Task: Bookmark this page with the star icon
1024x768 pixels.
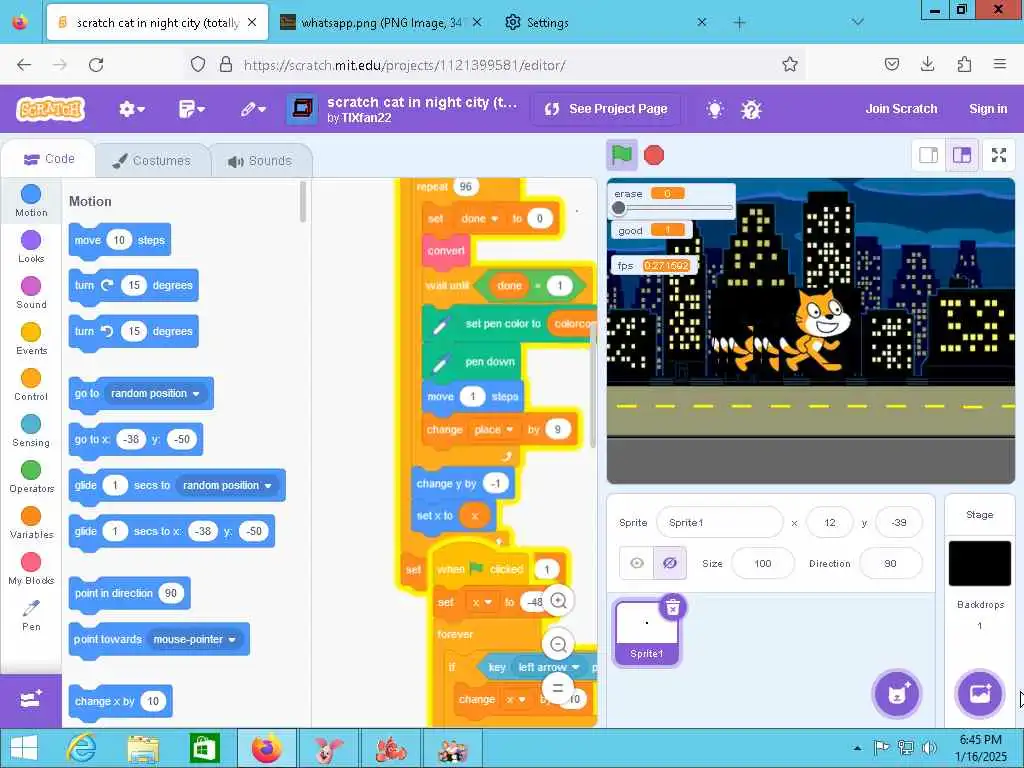Action: pos(790,64)
